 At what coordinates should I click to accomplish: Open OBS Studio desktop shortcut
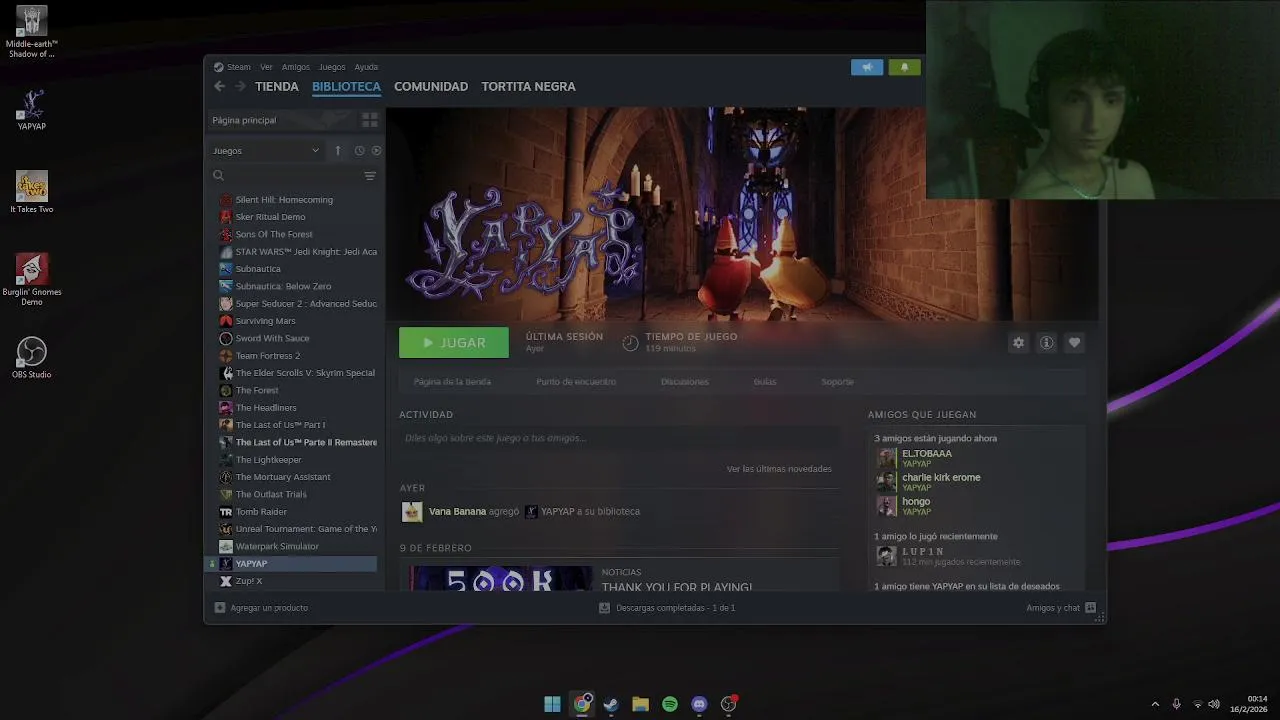pyautogui.click(x=32, y=358)
